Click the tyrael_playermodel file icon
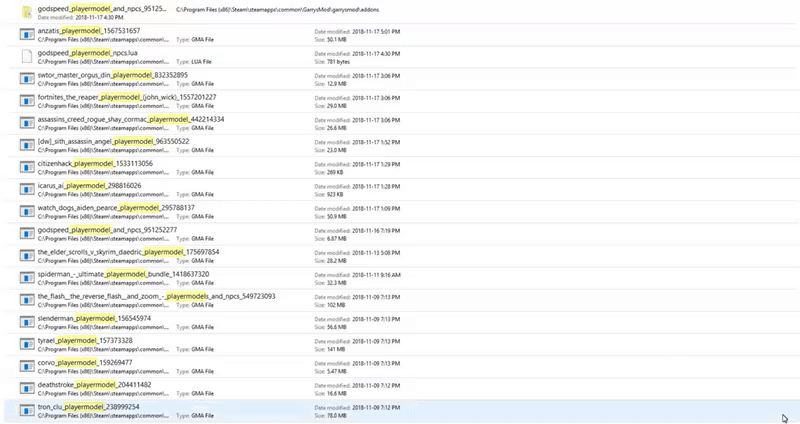The height and width of the screenshot is (424, 800). click(27, 344)
